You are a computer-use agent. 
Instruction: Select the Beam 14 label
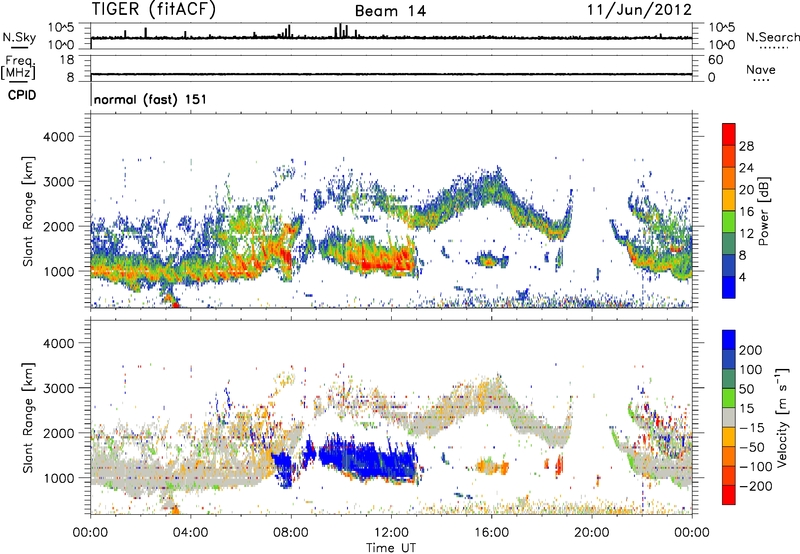point(390,11)
